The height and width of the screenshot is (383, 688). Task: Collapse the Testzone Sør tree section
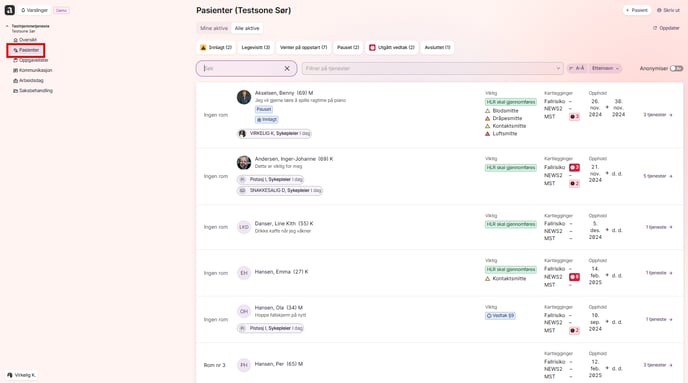tap(7, 26)
